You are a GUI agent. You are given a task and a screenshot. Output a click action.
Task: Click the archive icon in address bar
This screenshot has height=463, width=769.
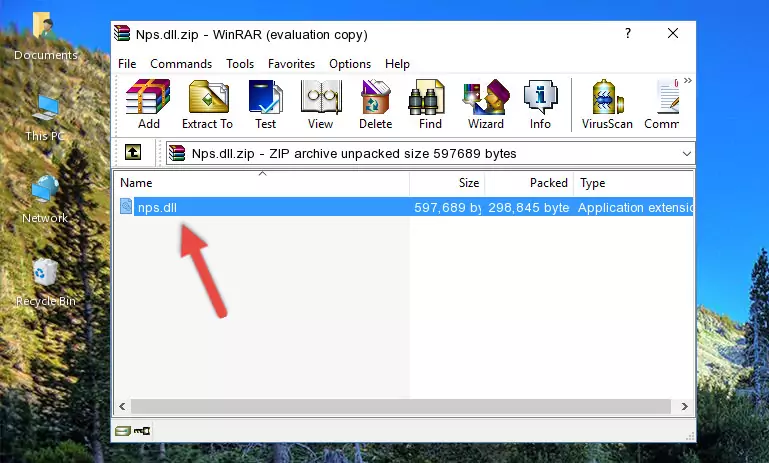pyautogui.click(x=177, y=154)
